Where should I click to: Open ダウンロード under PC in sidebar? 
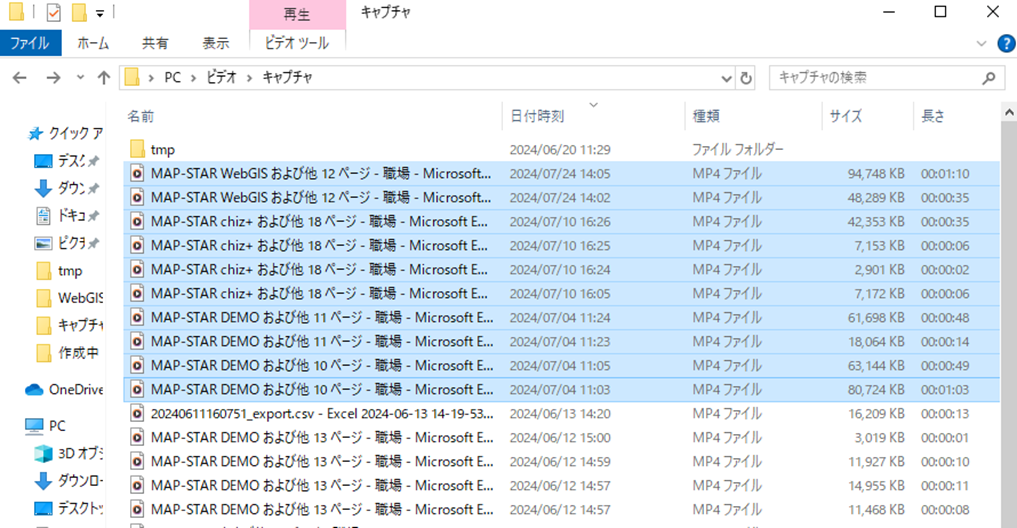[x=68, y=481]
